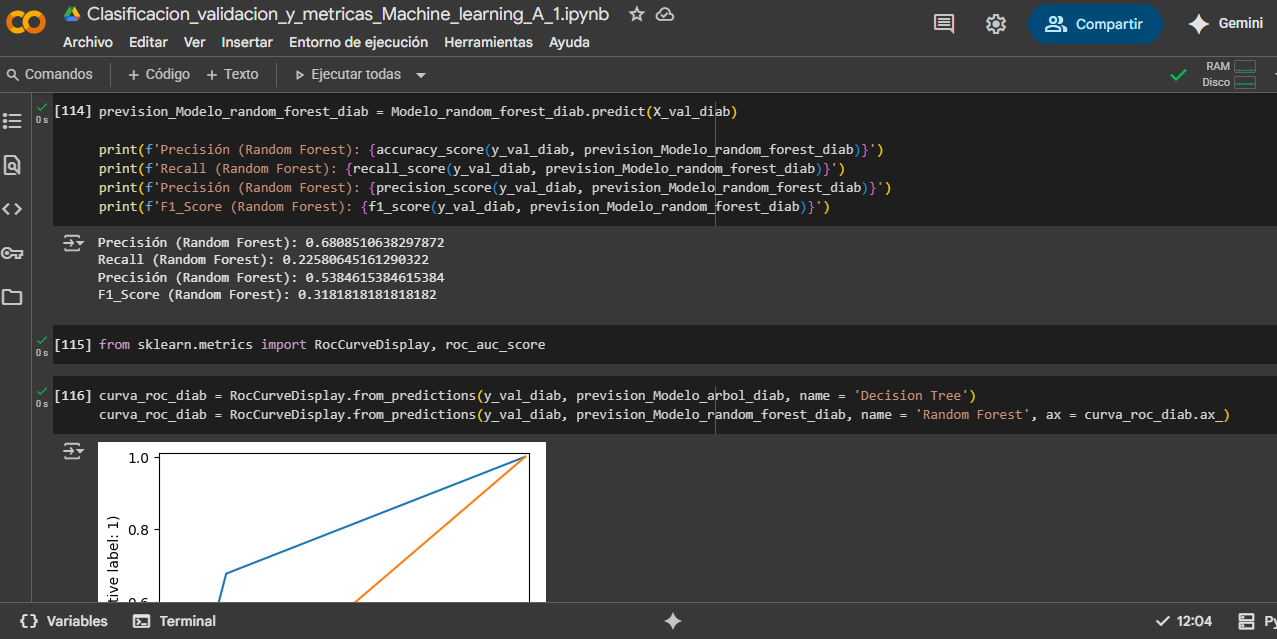Click Ejecutar todas to run all cells
Viewport: 1277px width, 639px height.
(x=347, y=74)
